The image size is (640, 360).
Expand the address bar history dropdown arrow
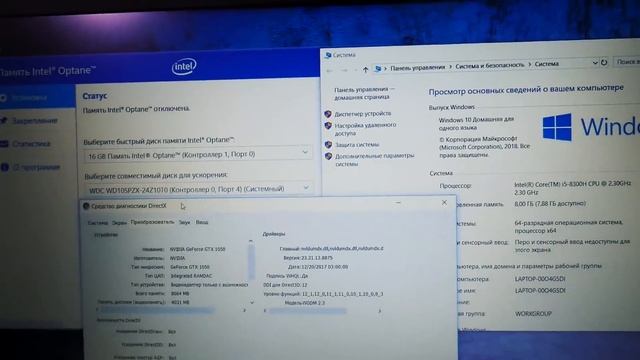click(595, 63)
